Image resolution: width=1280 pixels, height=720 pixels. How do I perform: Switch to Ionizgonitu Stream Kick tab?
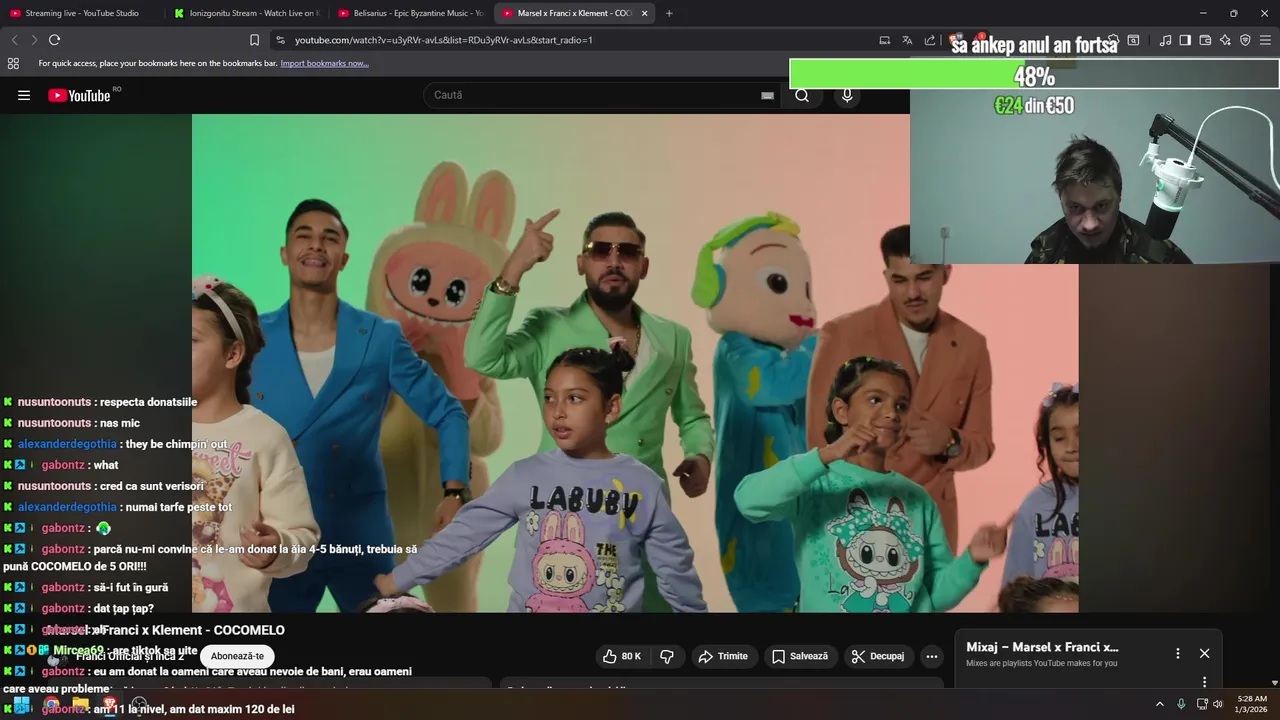pos(246,13)
